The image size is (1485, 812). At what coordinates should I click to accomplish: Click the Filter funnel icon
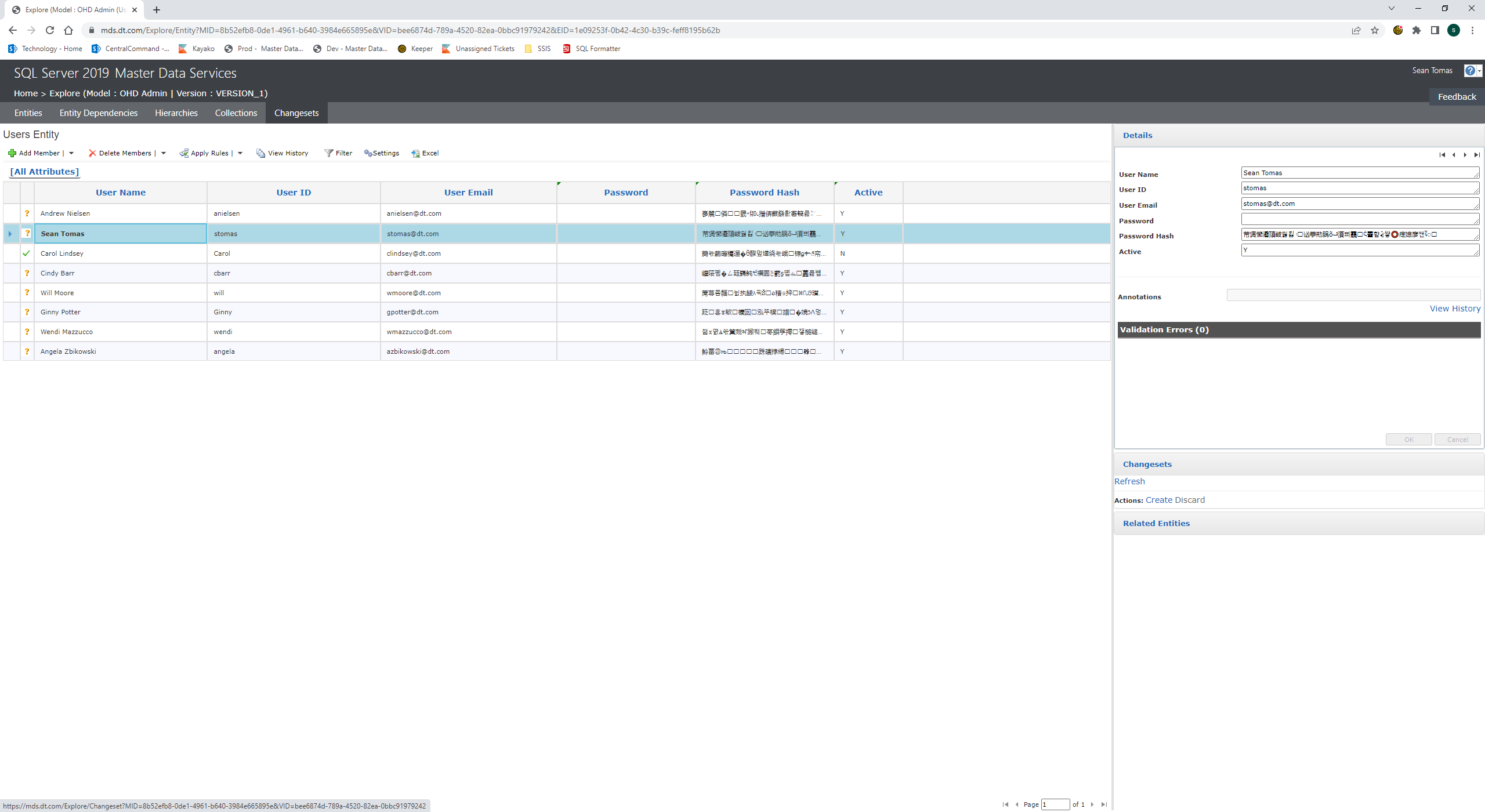(329, 153)
